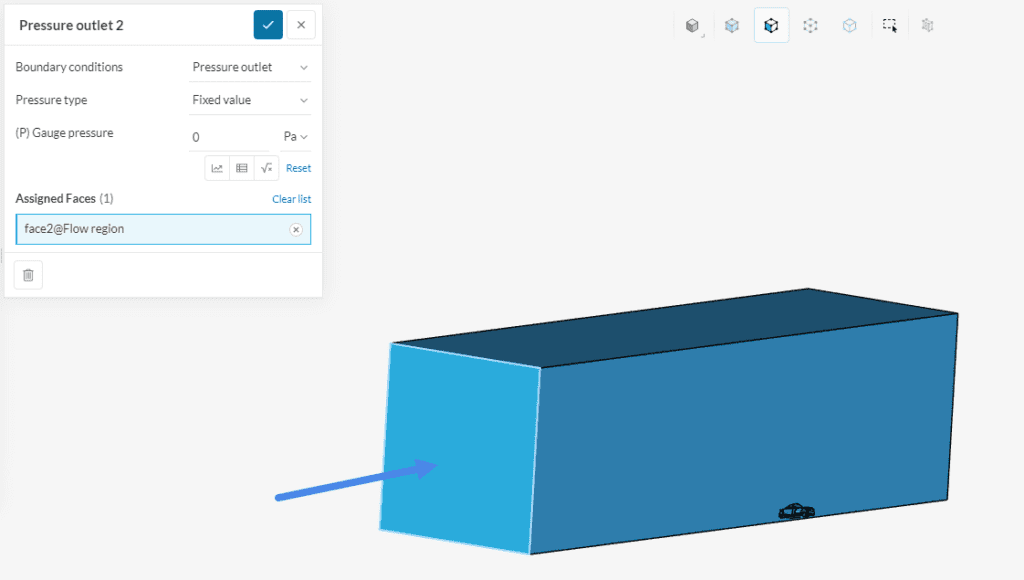Change the Pa pressure unit dropdown

296,136
